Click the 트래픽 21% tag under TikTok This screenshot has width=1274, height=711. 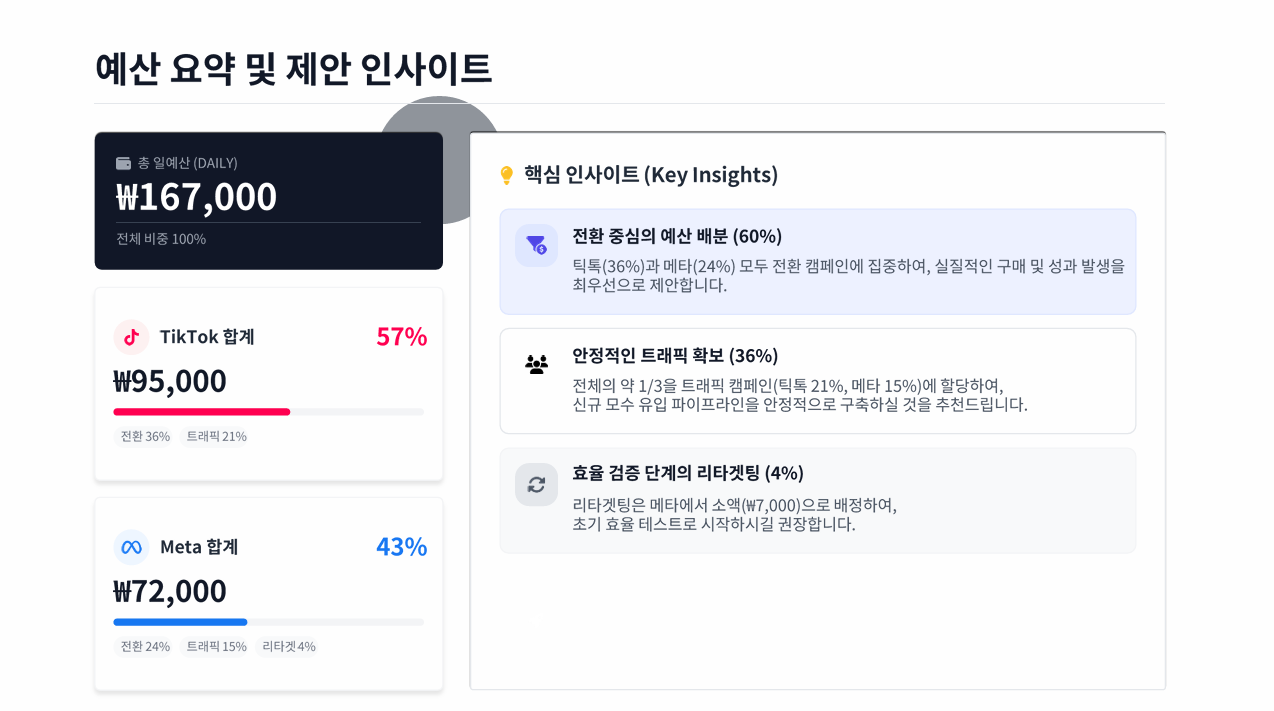point(216,436)
